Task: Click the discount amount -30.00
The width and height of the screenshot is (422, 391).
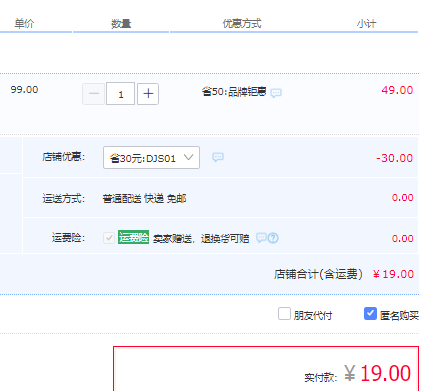Action: coord(395,158)
